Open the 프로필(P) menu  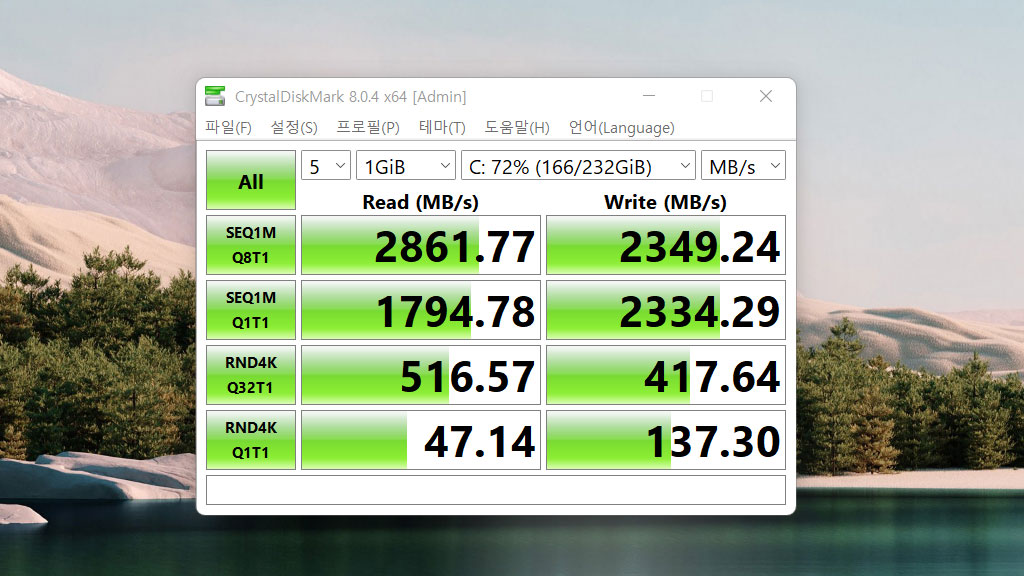pos(368,127)
